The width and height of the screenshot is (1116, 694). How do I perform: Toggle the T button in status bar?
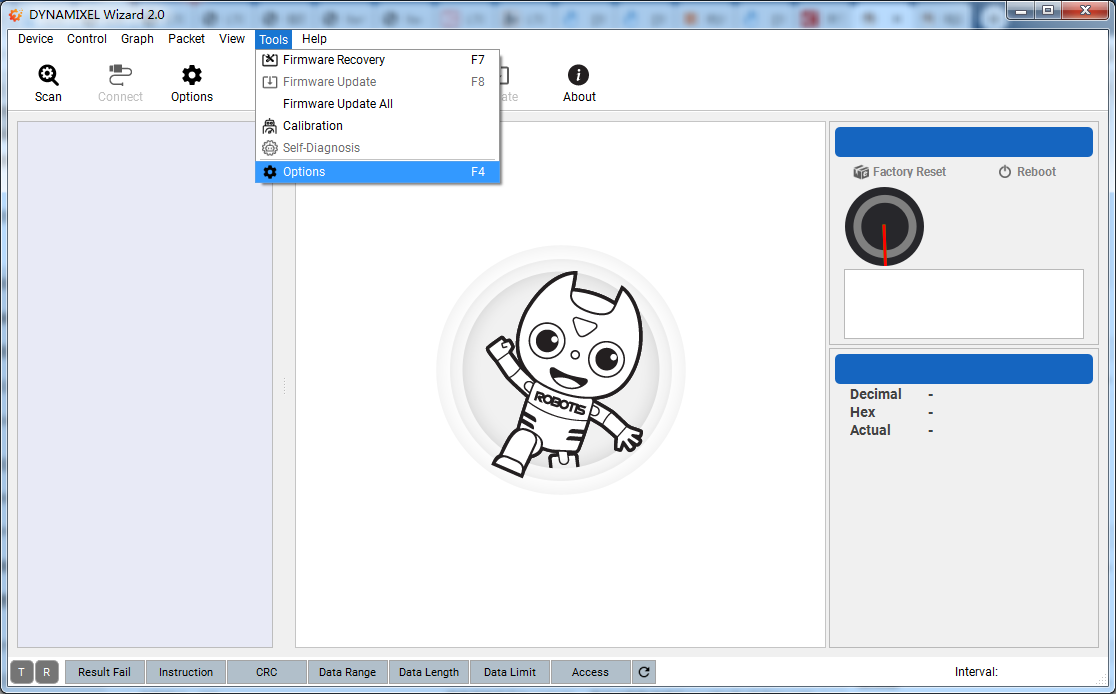click(x=21, y=672)
